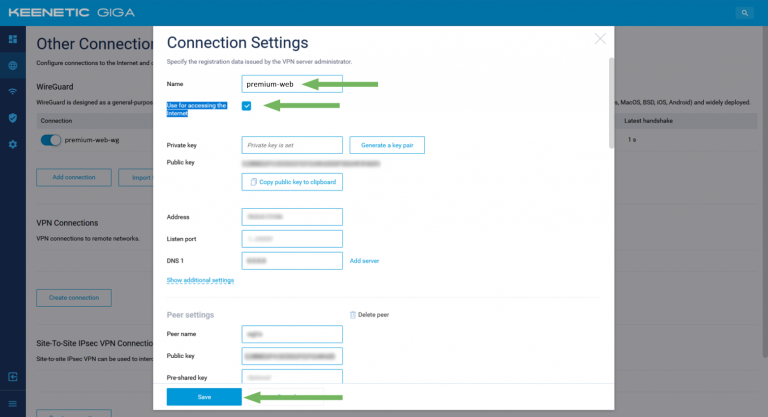
Task: Open the management gear sidebar icon
Action: [13, 144]
